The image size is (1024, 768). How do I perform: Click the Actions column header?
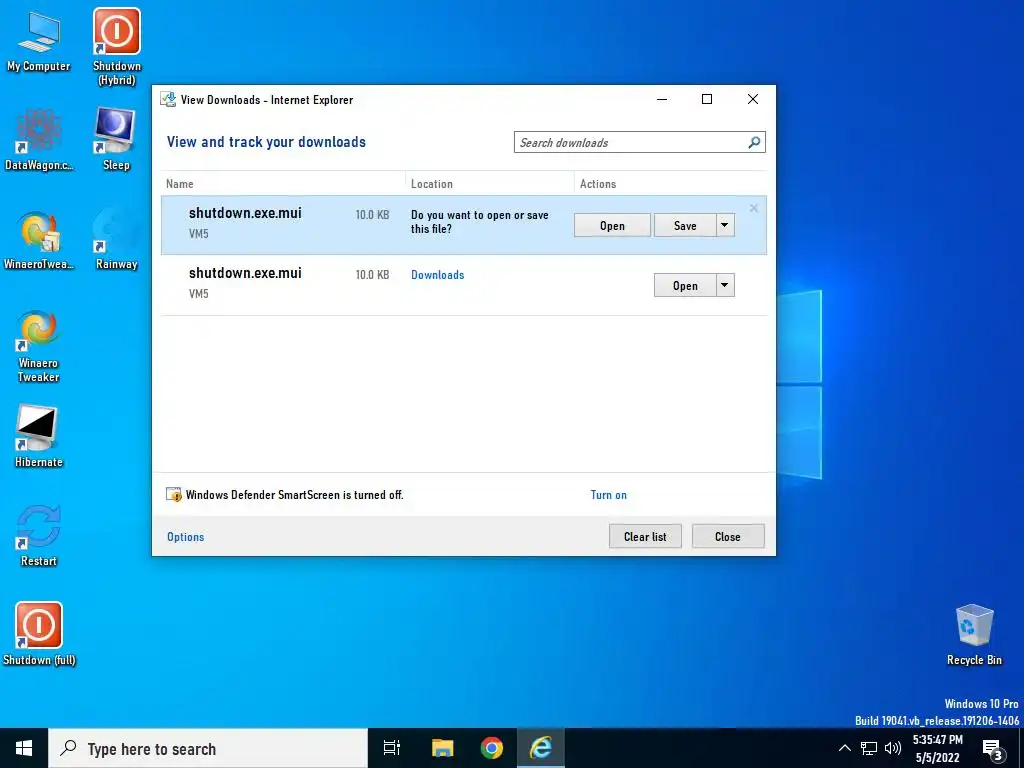click(x=670, y=184)
